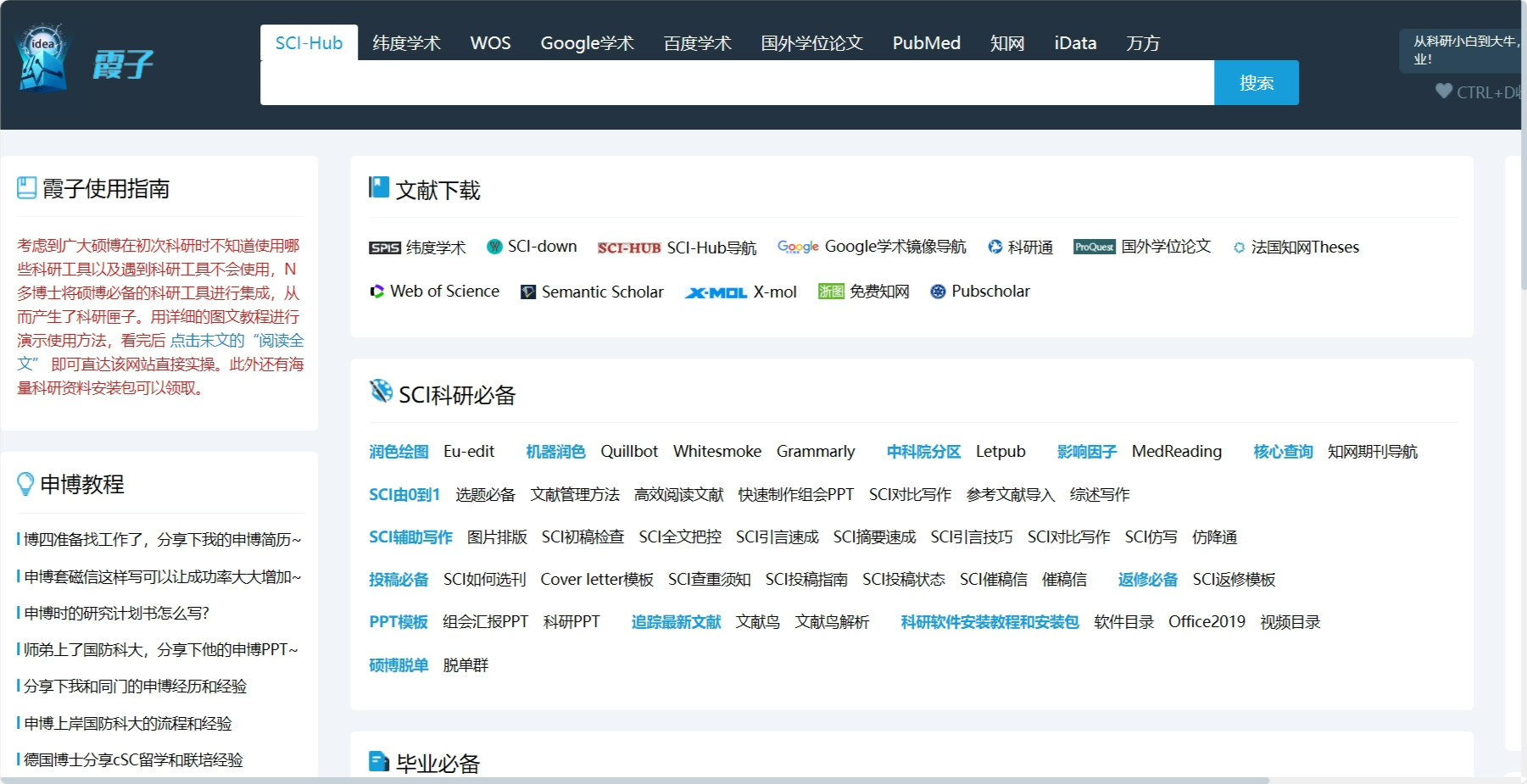Viewport: 1527px width, 784px height.
Task: Click the 文献下载 section book icon
Action: 378,187
